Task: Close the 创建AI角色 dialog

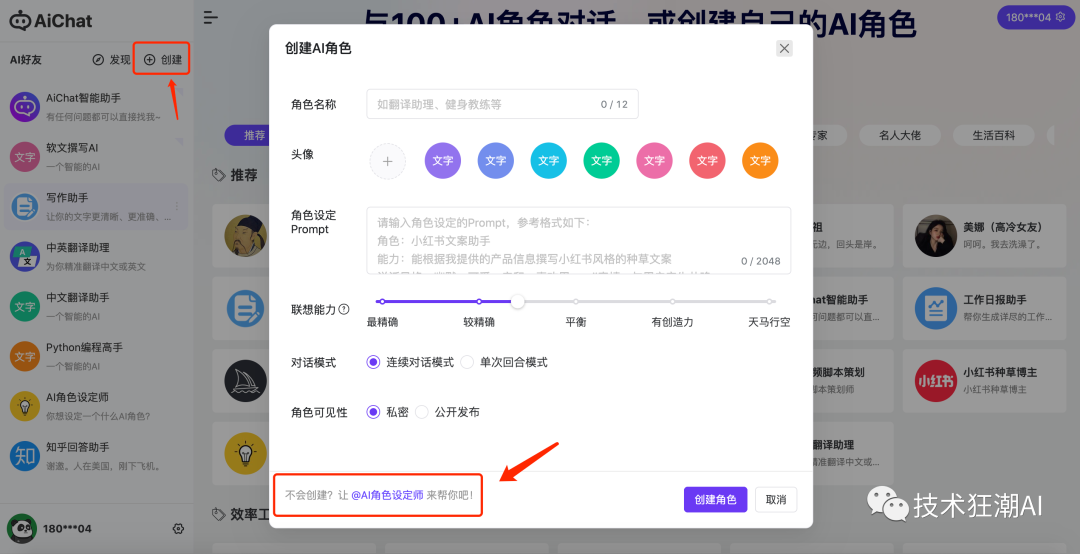Action: (784, 48)
